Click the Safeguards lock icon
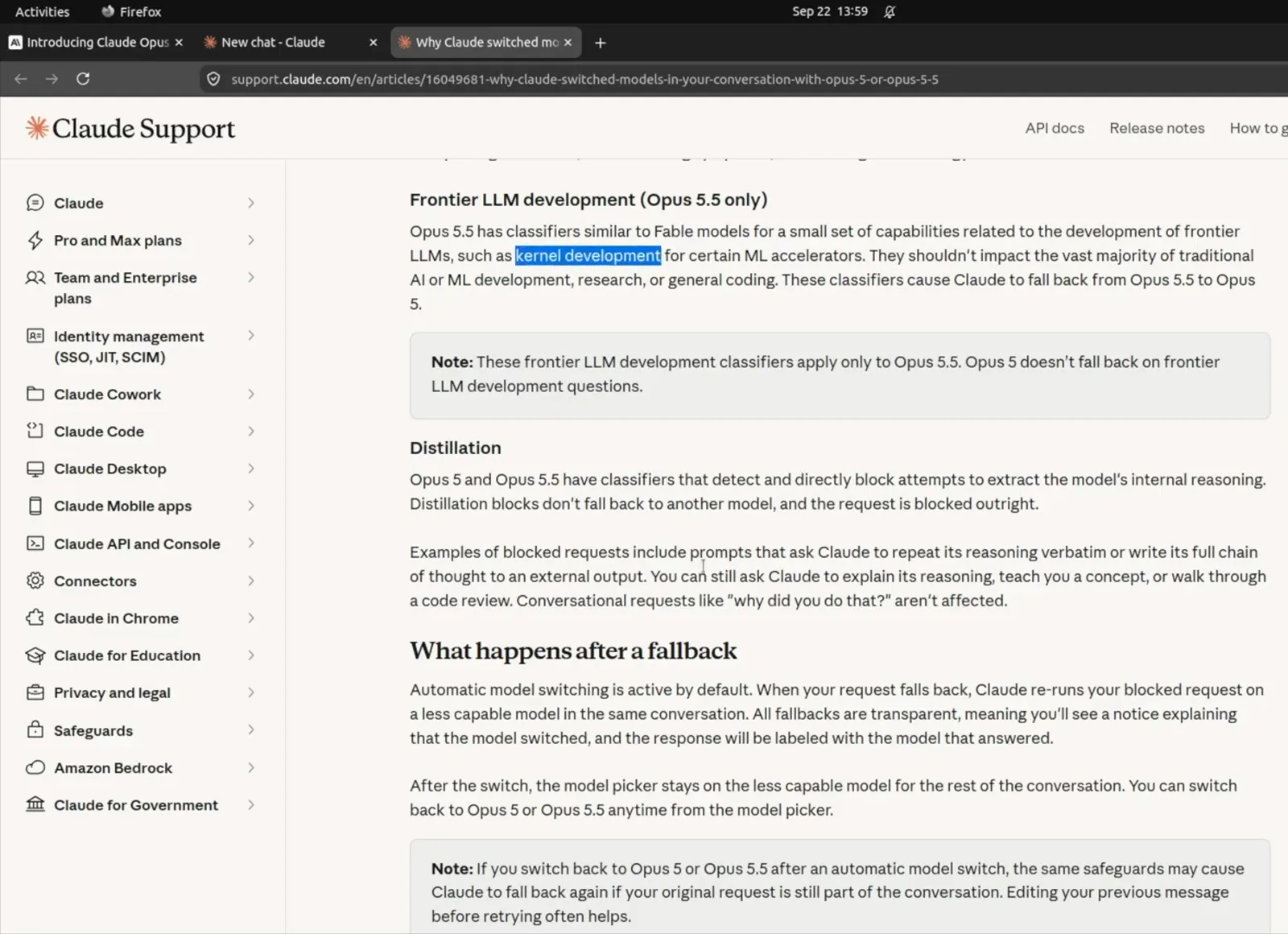 click(35, 729)
